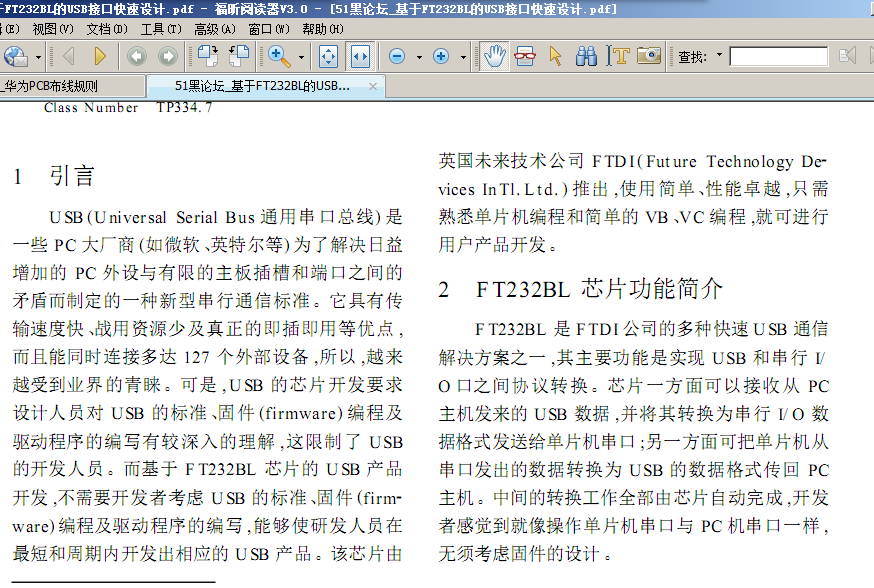Screen dimensions: 874x588
Task: Click the email globe icon
Action: (x=14, y=56)
